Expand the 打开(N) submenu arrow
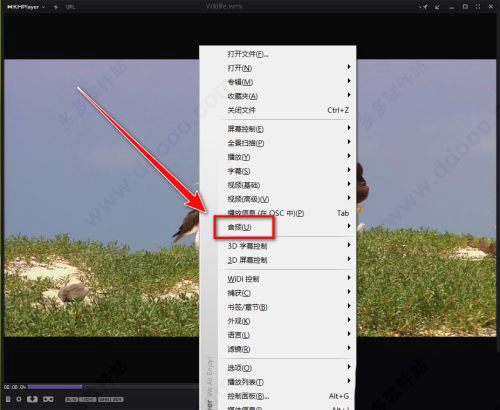Viewport: 500px width, 410px height. 349,67
